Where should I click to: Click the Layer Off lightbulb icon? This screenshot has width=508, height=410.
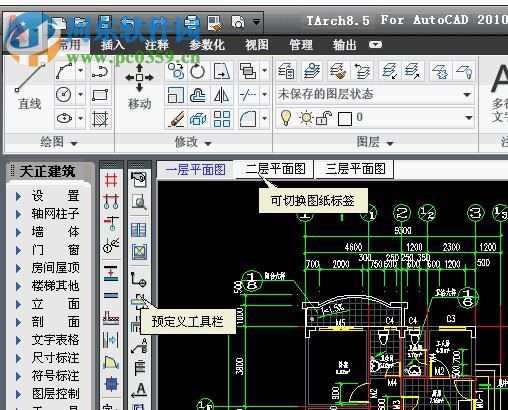click(x=464, y=71)
